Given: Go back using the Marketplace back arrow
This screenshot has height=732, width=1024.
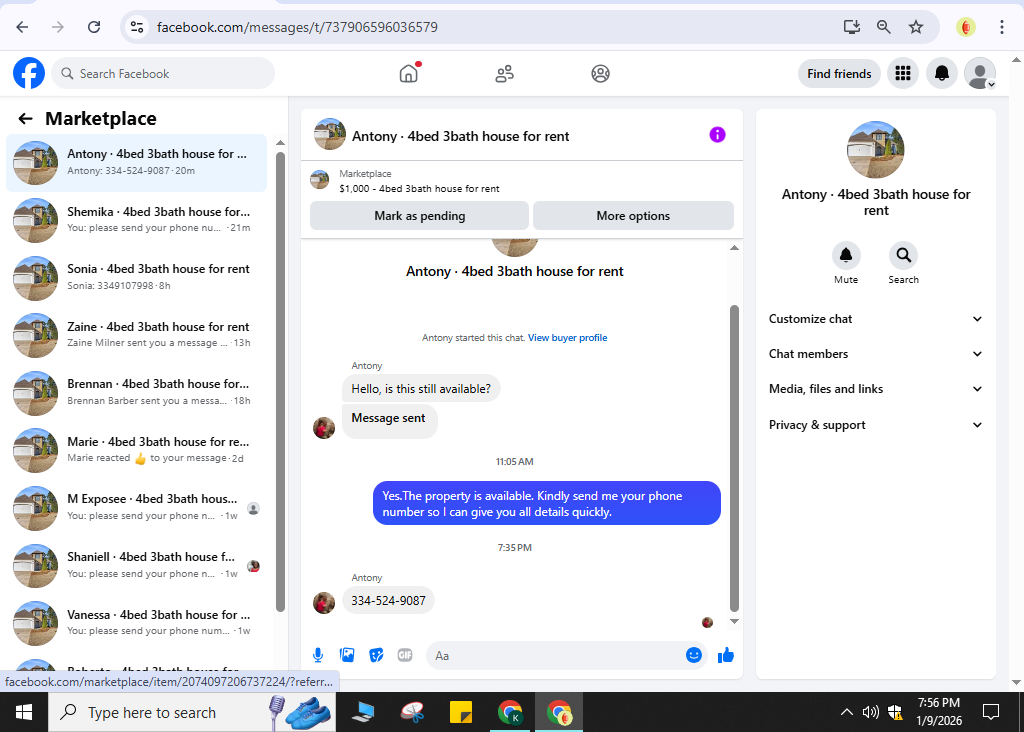Looking at the screenshot, I should click(x=25, y=119).
